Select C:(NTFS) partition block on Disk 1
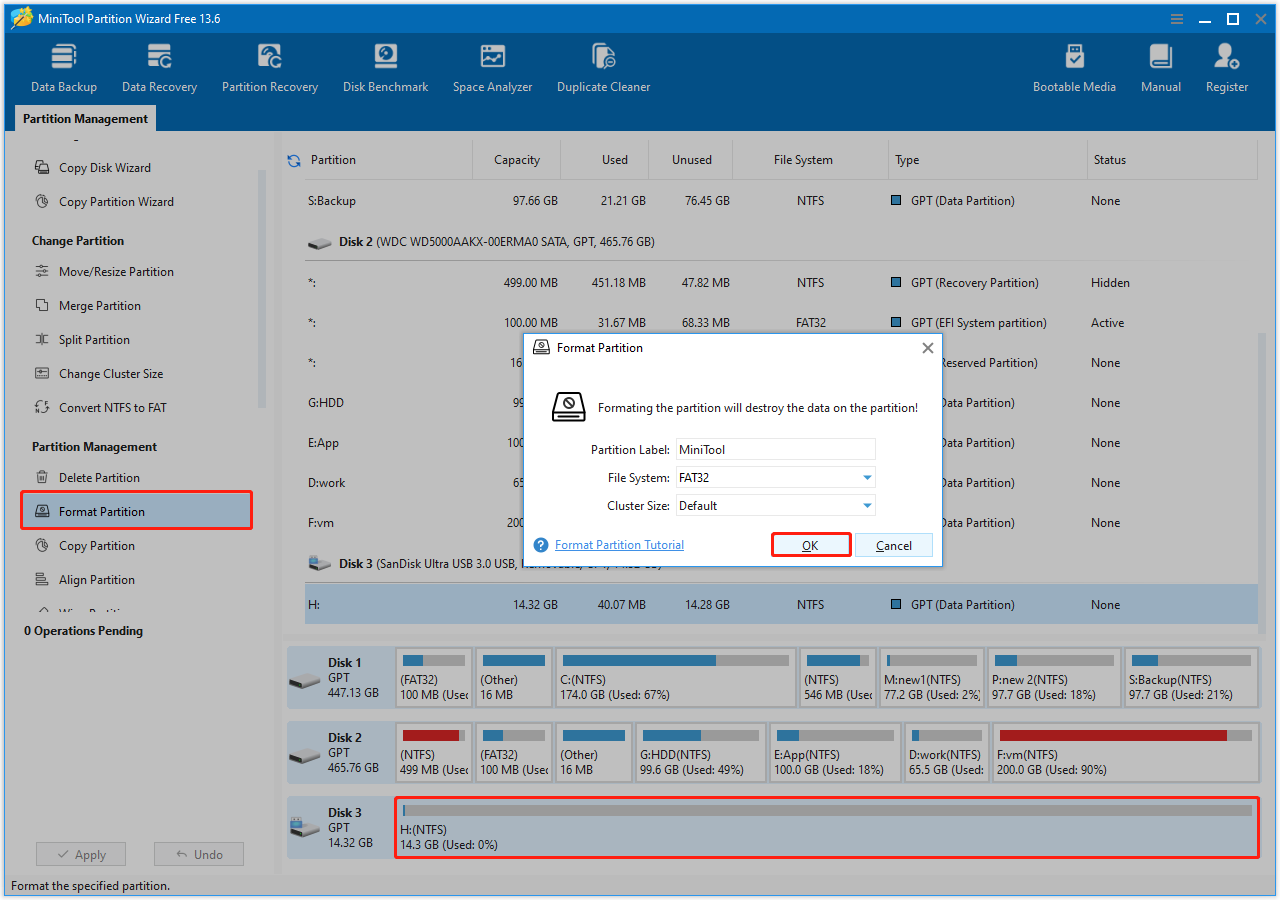 (x=675, y=678)
